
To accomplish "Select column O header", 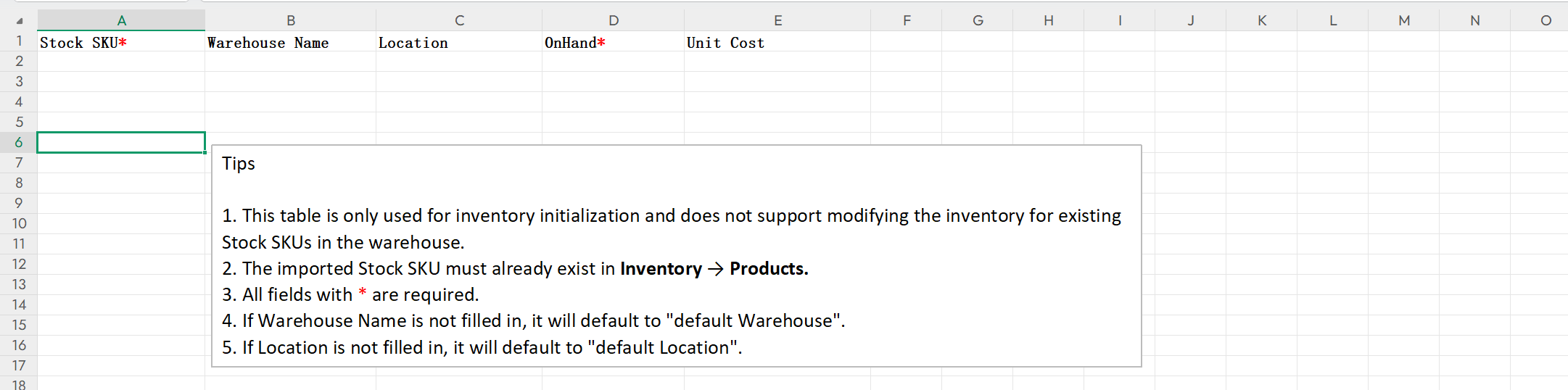I will 1546,20.
